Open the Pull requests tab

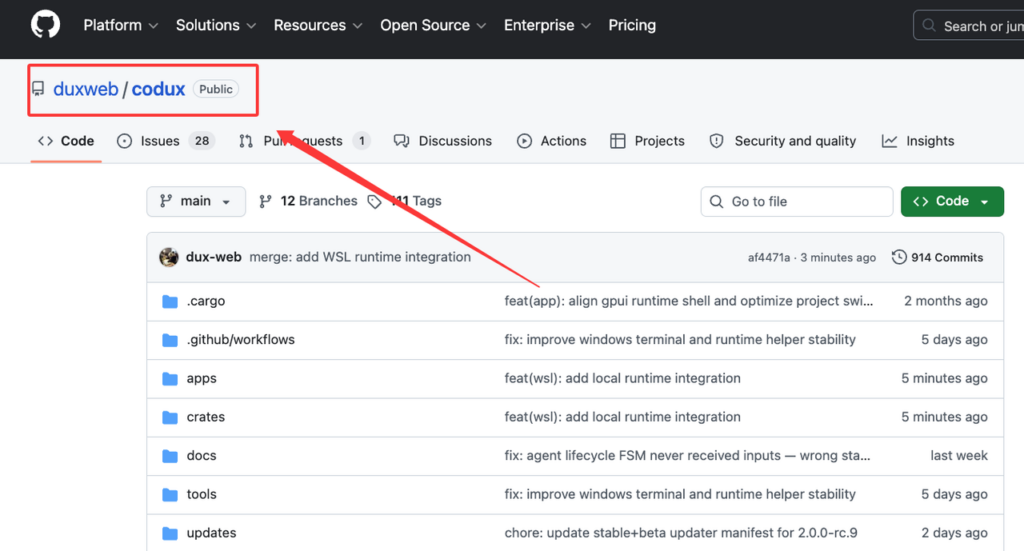point(304,141)
